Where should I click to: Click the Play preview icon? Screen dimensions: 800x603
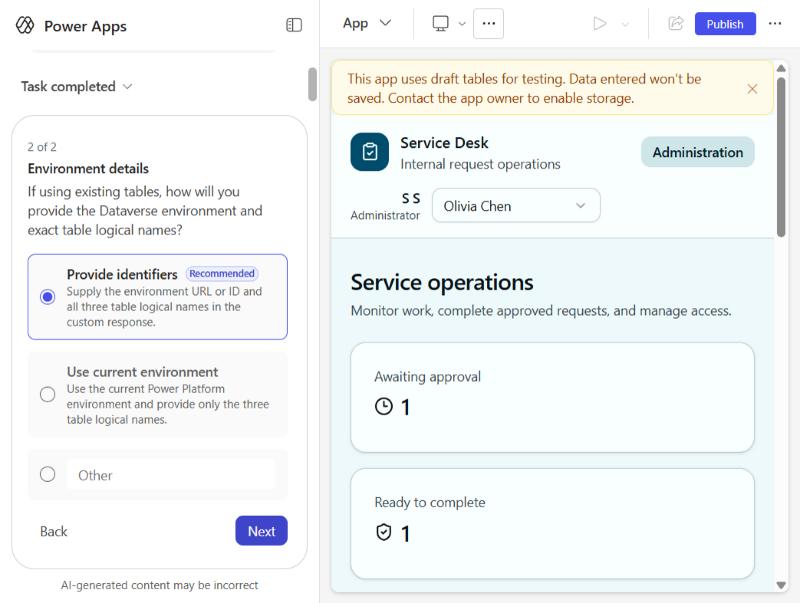pos(599,23)
